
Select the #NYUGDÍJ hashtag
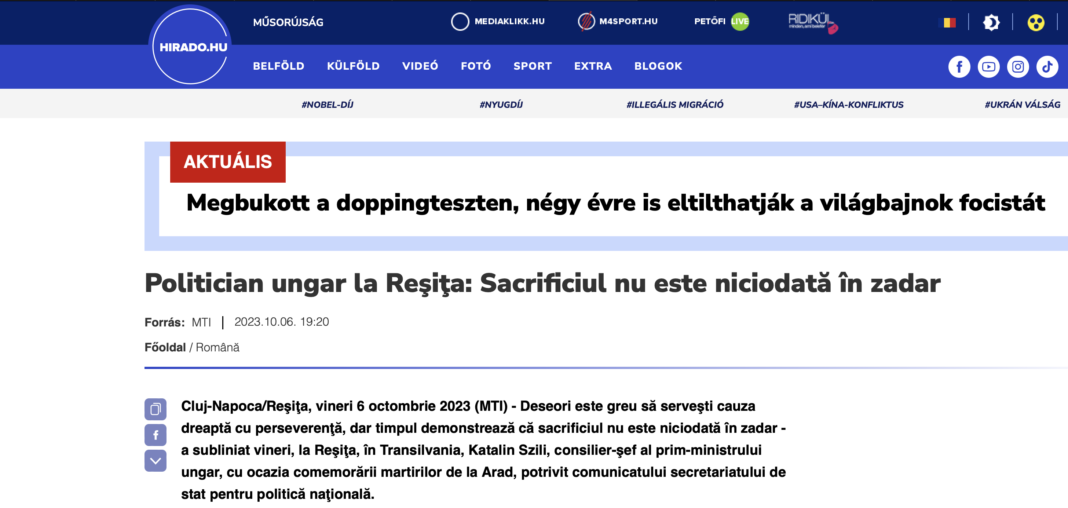click(x=501, y=105)
